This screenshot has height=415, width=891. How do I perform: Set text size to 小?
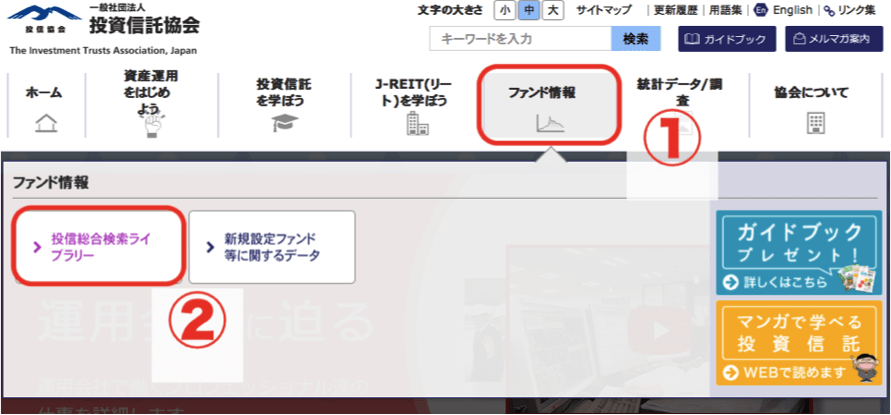(504, 10)
